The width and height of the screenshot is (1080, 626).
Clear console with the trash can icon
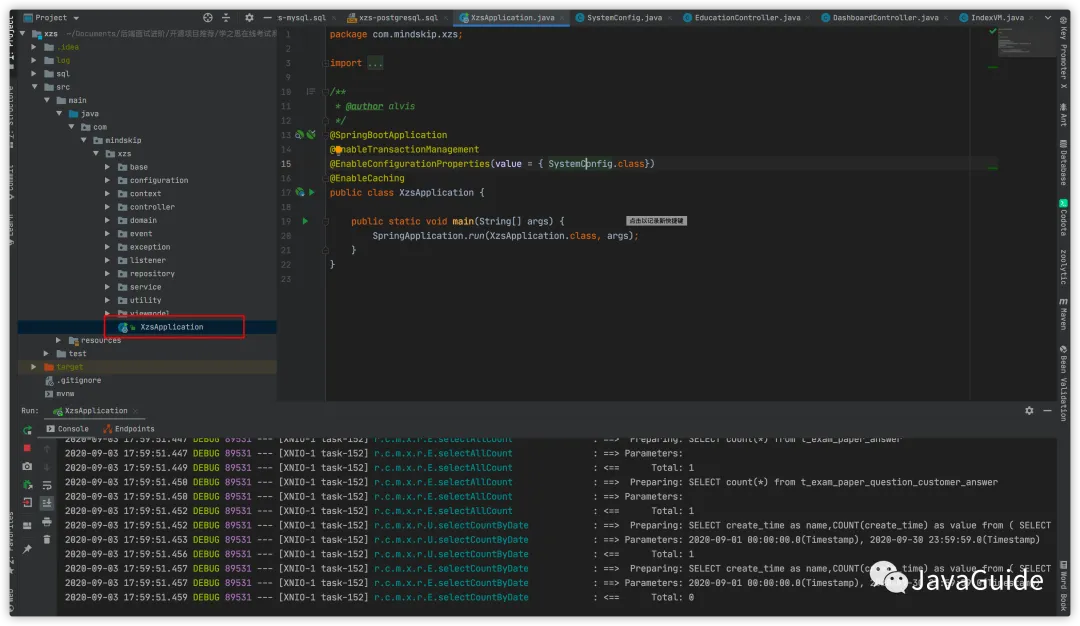pos(46,539)
